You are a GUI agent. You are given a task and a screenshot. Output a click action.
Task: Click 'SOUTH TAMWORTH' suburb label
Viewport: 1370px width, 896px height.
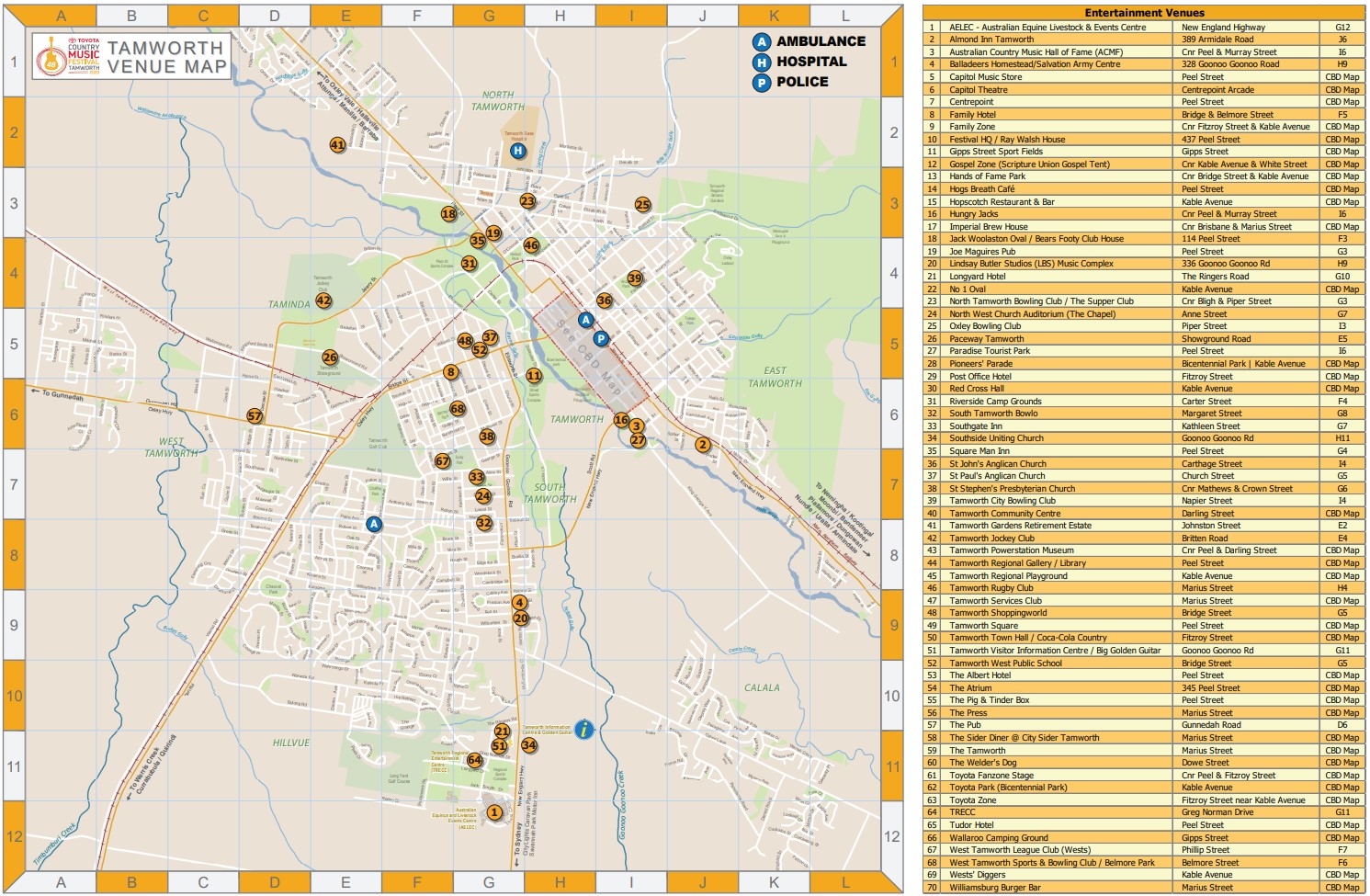[x=549, y=493]
